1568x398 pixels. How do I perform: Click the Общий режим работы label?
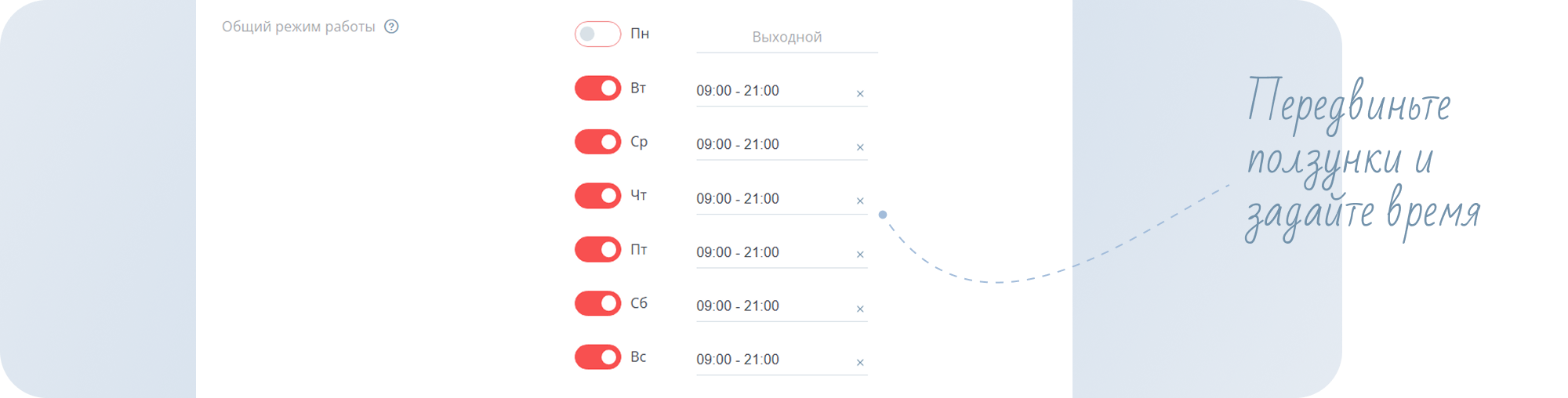pos(298,27)
